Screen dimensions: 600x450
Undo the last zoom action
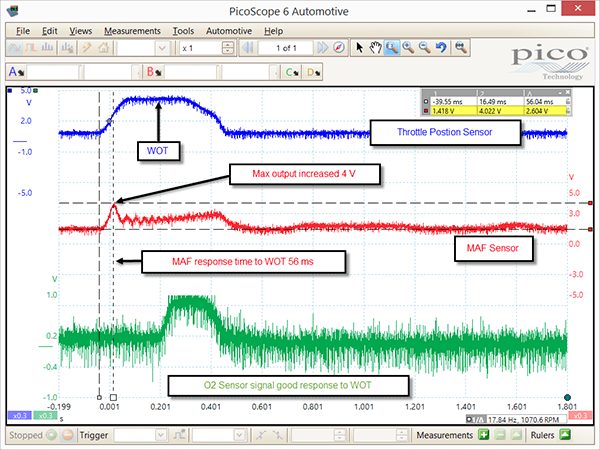pyautogui.click(x=441, y=48)
